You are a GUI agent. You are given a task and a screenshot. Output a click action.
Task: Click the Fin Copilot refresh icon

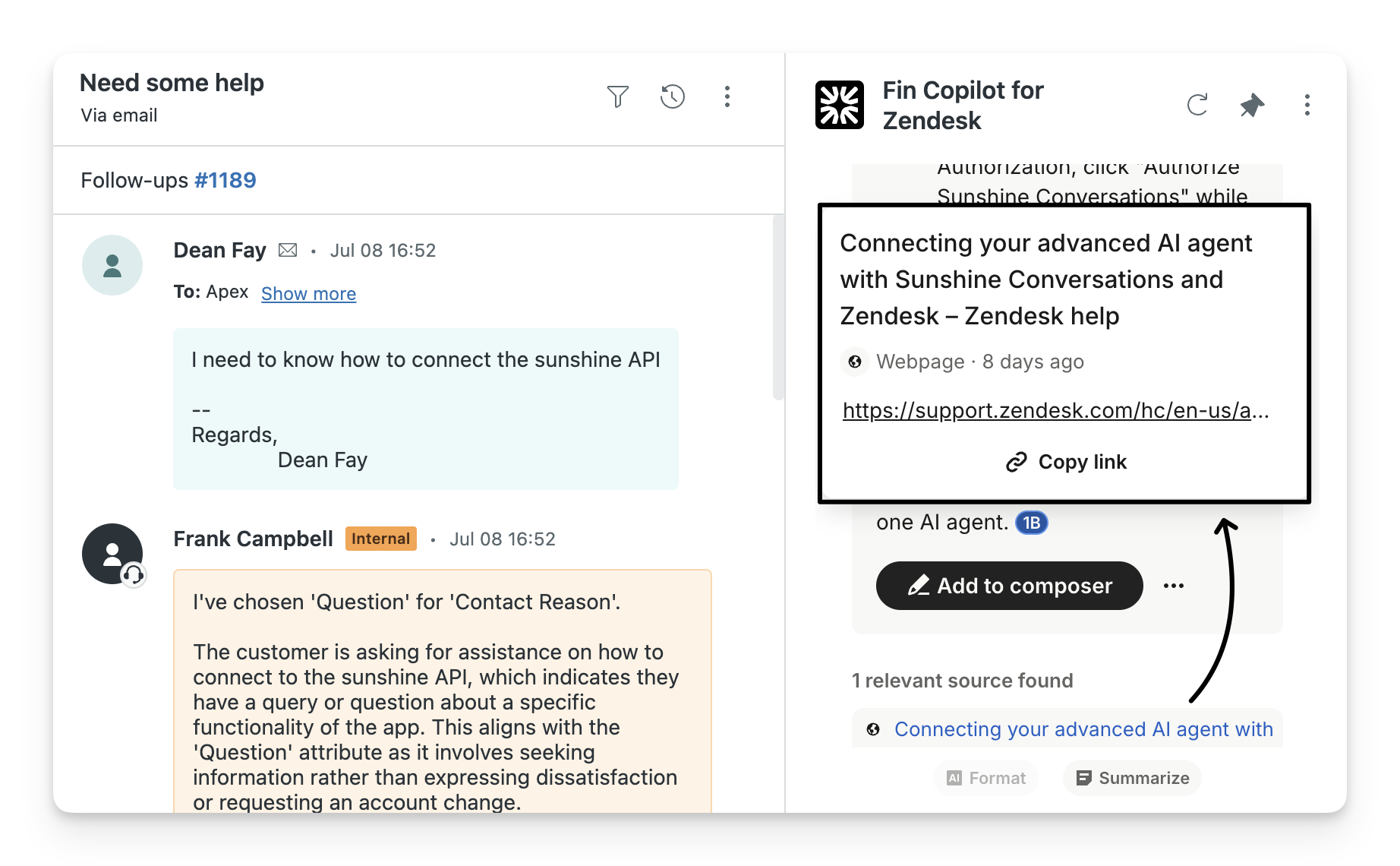(x=1197, y=105)
